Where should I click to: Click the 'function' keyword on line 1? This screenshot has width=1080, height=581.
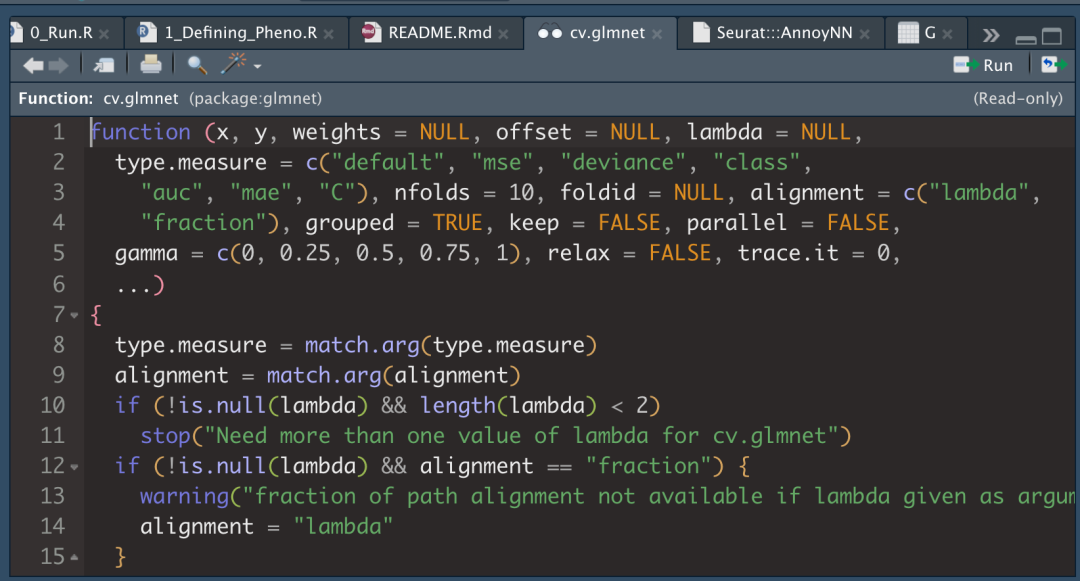click(x=141, y=131)
